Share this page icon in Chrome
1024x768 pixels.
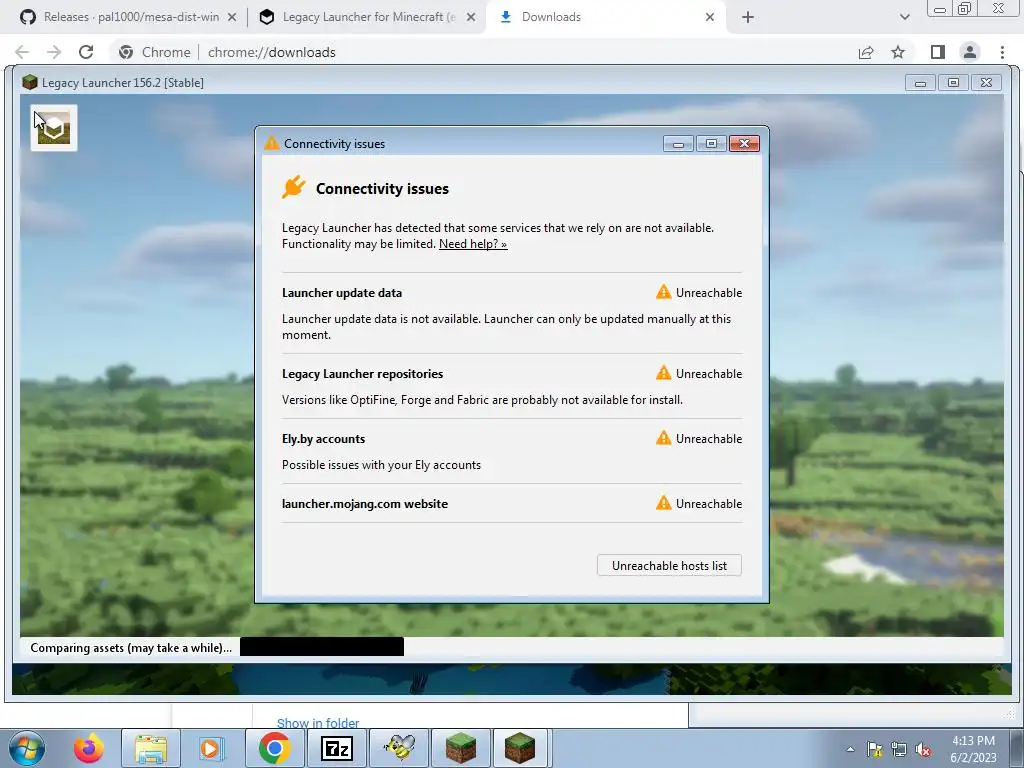tap(866, 52)
